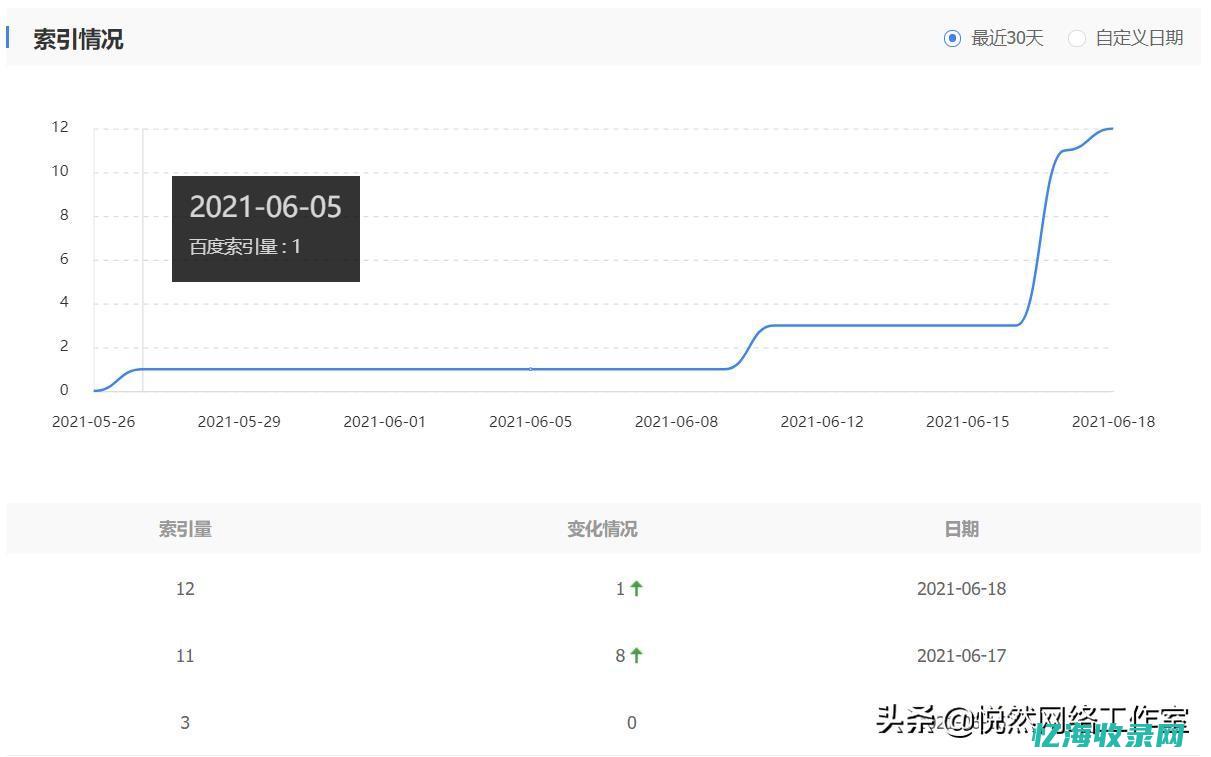Viewport: 1211px width, 757px height.
Task: Click the y-axis value 12
Action: coord(60,127)
